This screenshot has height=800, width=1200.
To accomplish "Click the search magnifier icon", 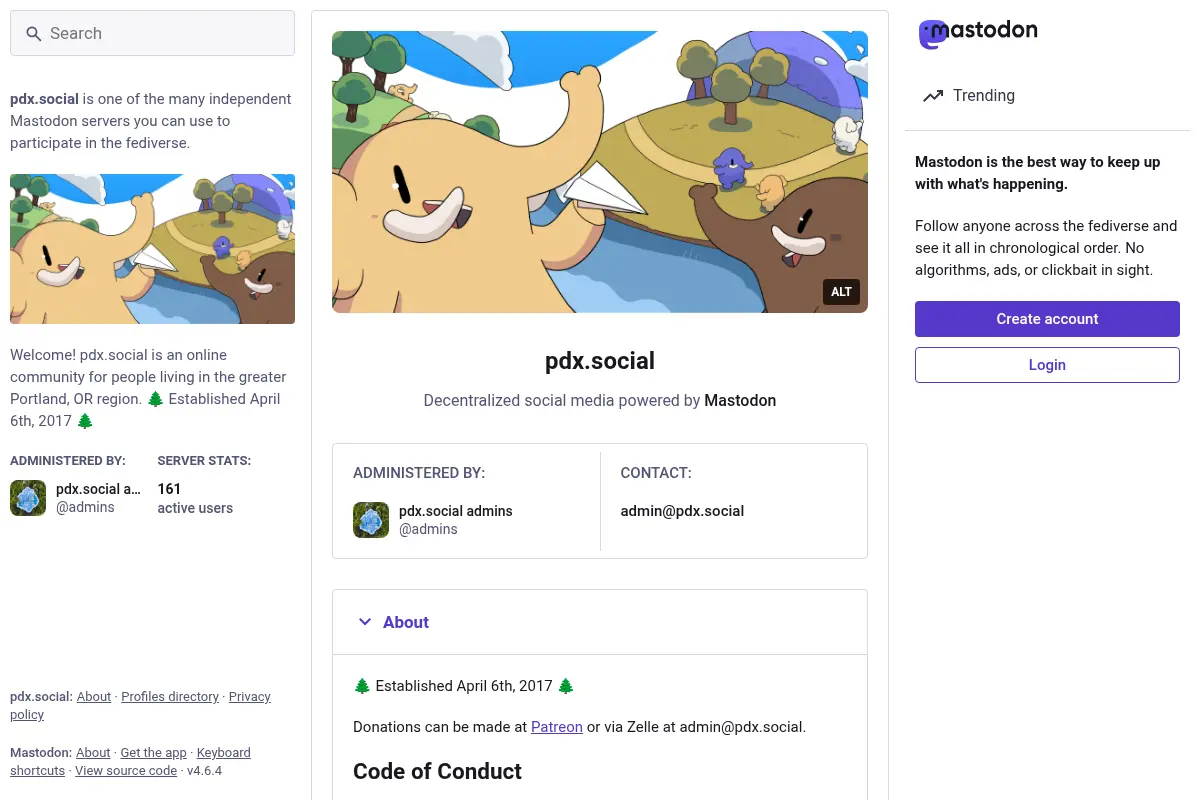I will tap(33, 34).
